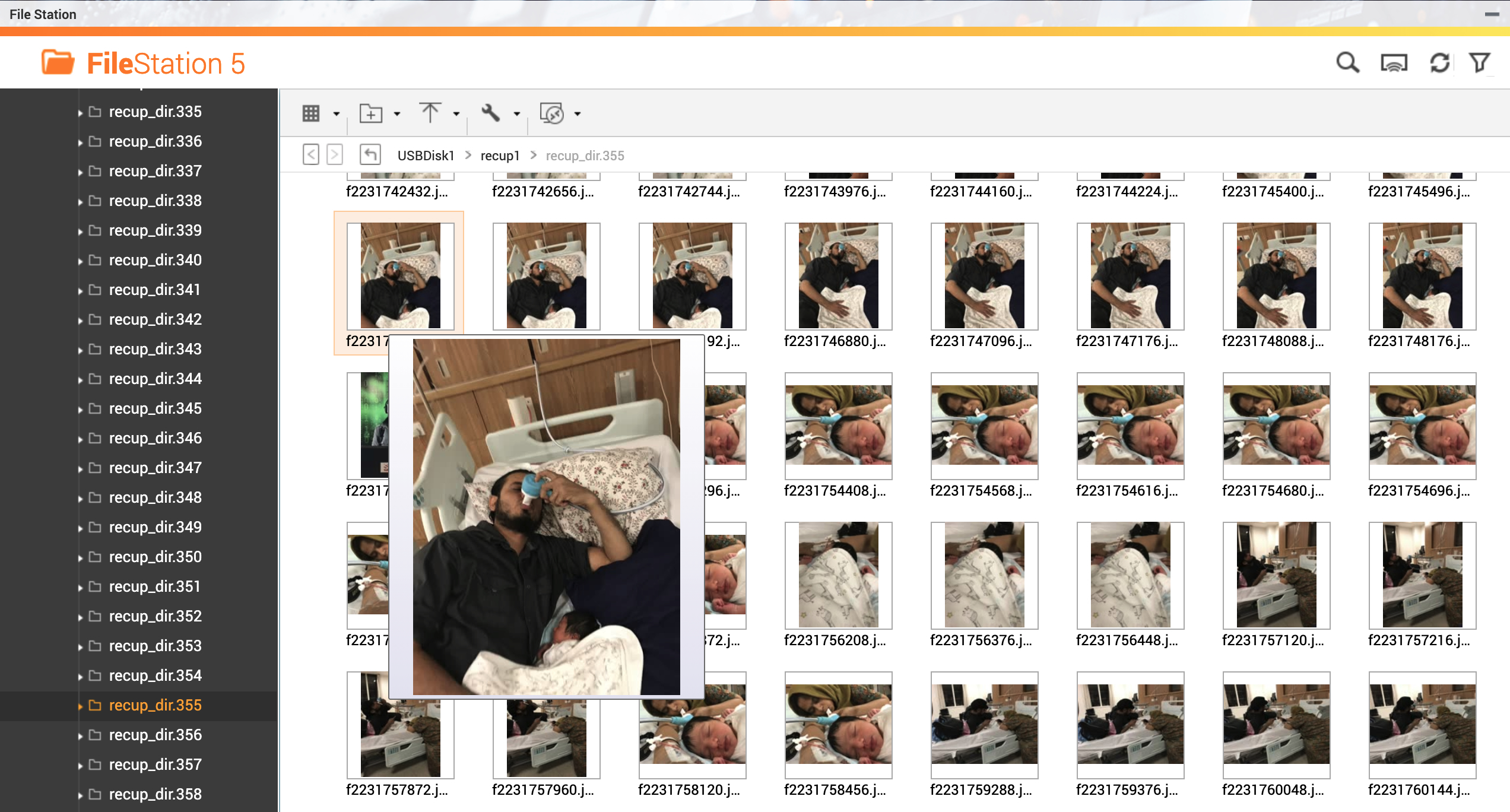Open the network media player icon

click(x=1394, y=63)
